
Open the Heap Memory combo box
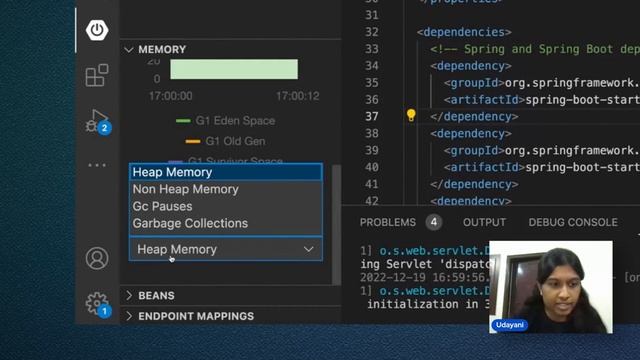tap(226, 249)
